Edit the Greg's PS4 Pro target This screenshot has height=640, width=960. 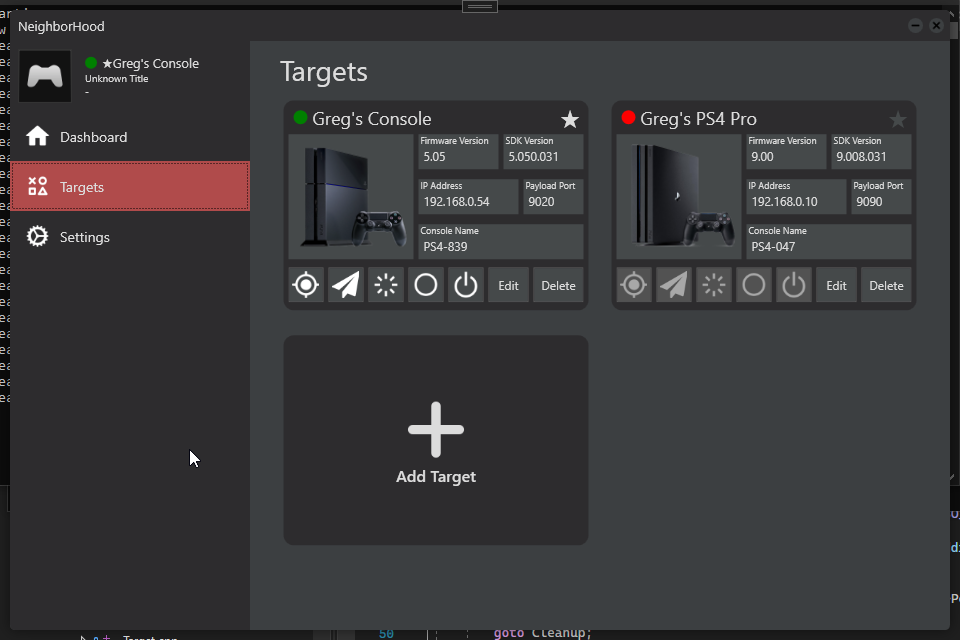click(x=836, y=285)
